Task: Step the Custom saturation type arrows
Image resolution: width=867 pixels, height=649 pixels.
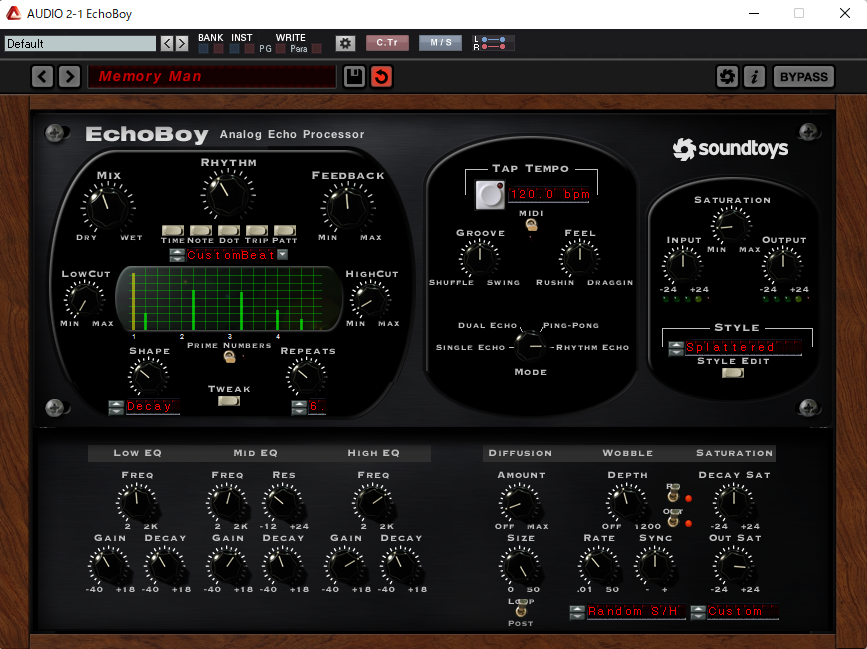Action: pos(698,612)
